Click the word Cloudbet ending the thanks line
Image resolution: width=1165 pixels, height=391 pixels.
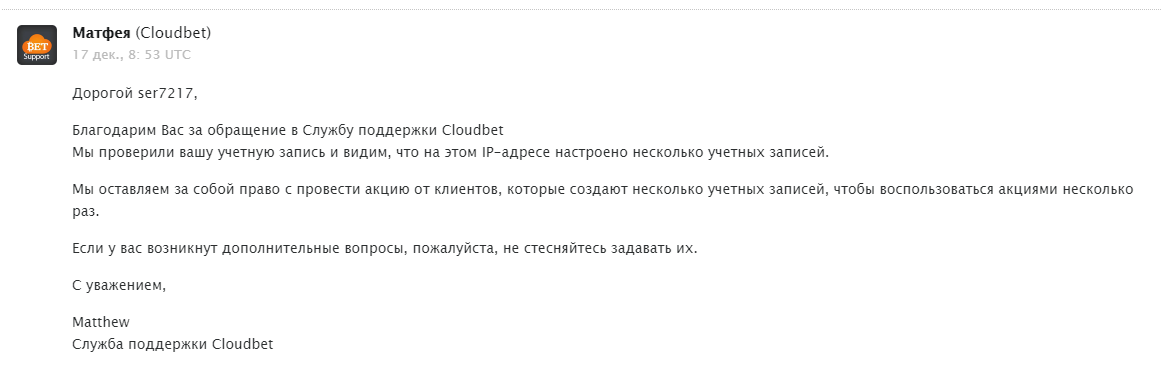[473, 131]
